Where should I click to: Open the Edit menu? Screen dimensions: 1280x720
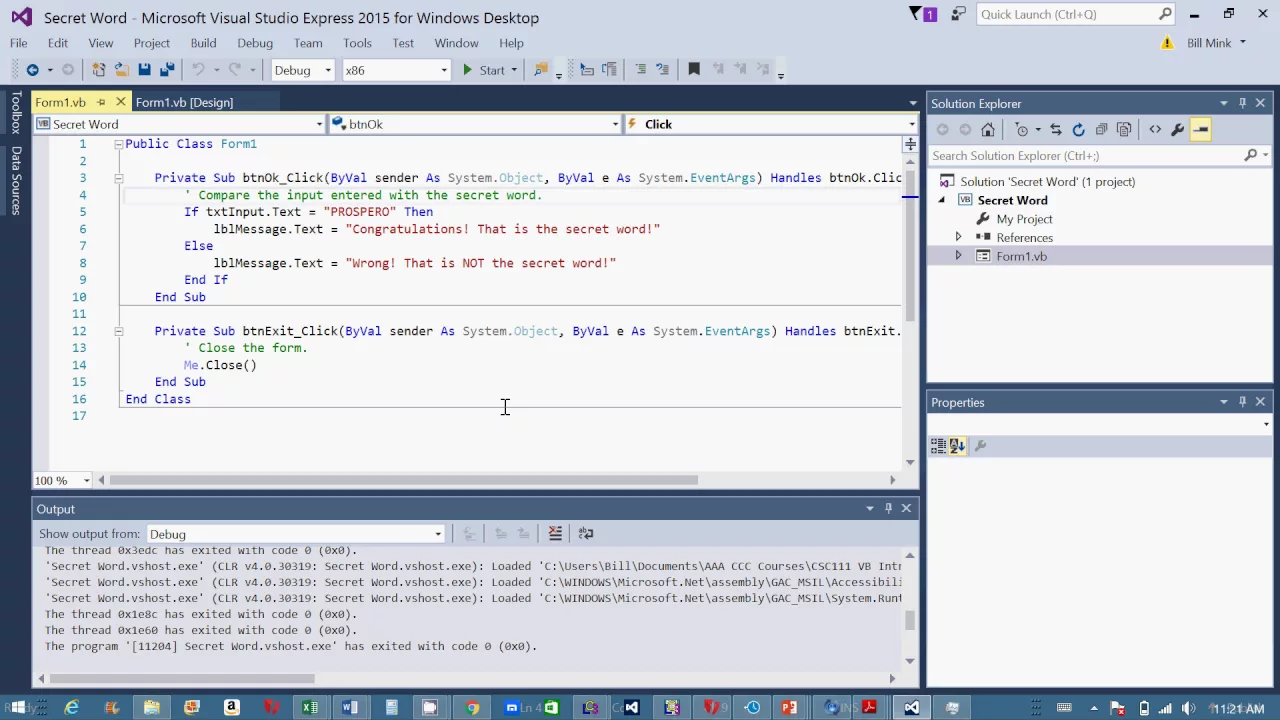[x=58, y=43]
